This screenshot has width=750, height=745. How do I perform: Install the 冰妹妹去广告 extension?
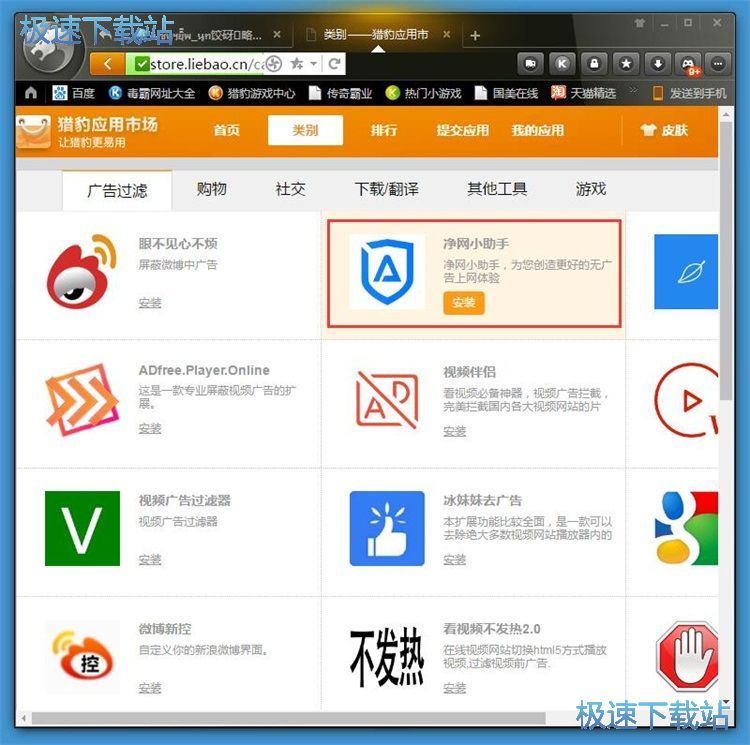click(454, 559)
